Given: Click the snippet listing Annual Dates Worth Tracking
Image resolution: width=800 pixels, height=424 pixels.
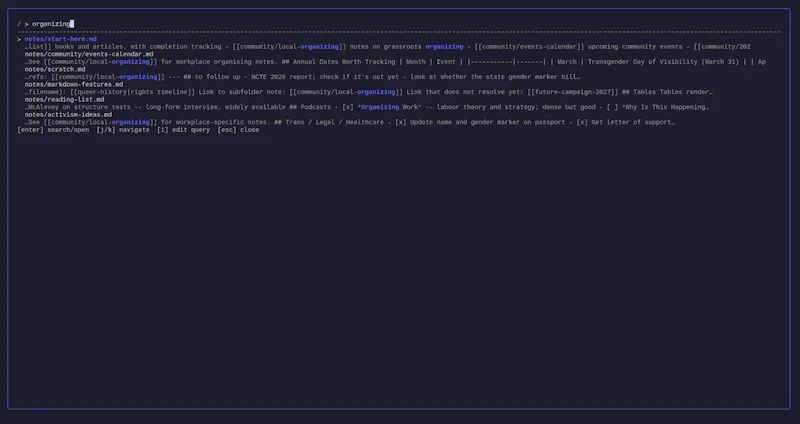Looking at the screenshot, I should [x=395, y=62].
